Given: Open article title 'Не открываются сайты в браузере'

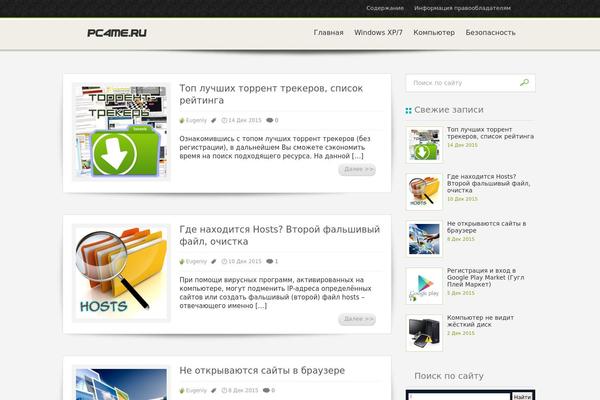Looking at the screenshot, I should 262,371.
